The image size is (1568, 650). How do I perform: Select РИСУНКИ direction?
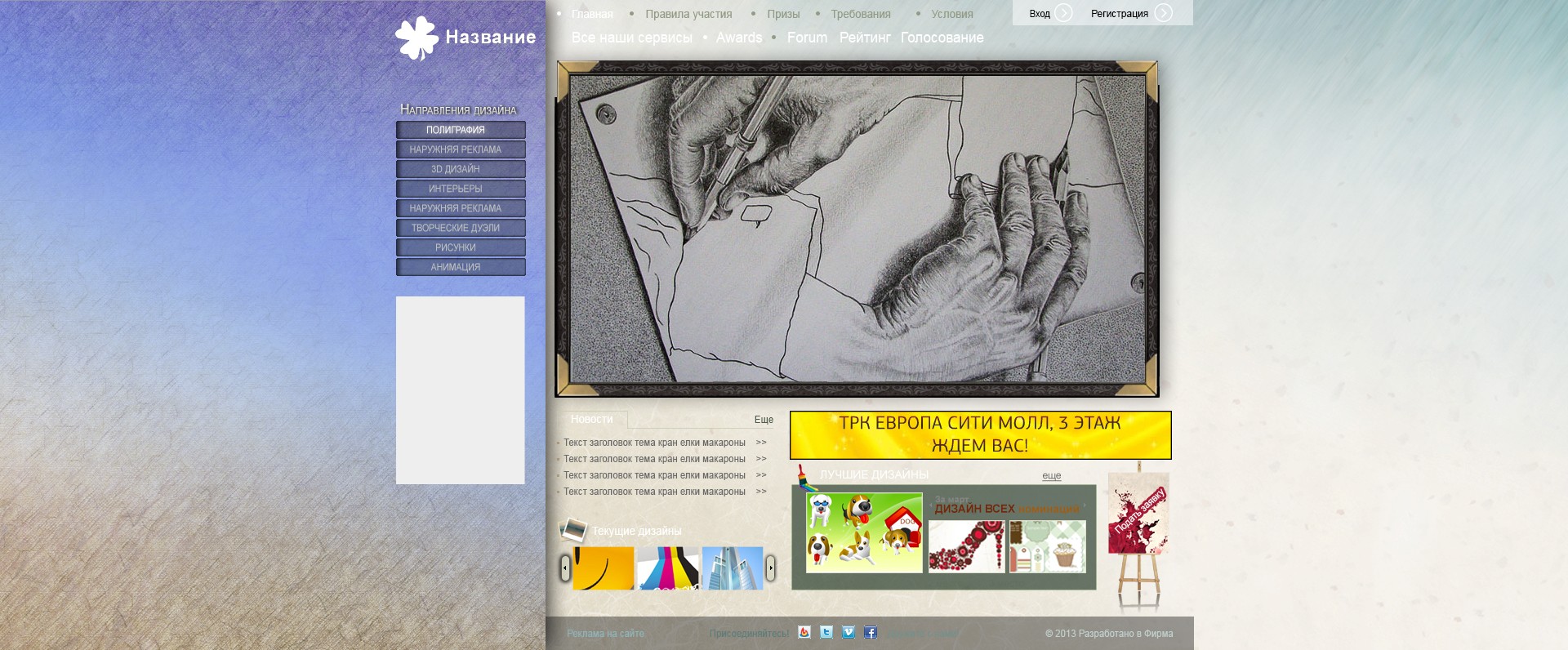[461, 247]
